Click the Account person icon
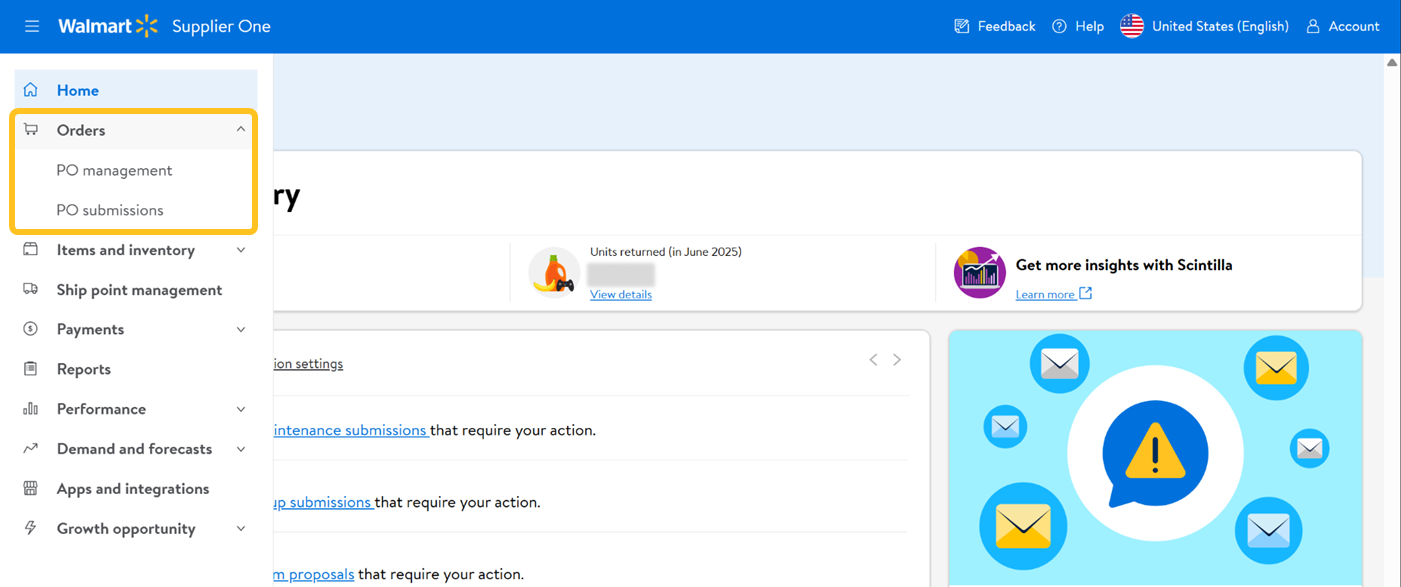1401x587 pixels. pyautogui.click(x=1313, y=26)
